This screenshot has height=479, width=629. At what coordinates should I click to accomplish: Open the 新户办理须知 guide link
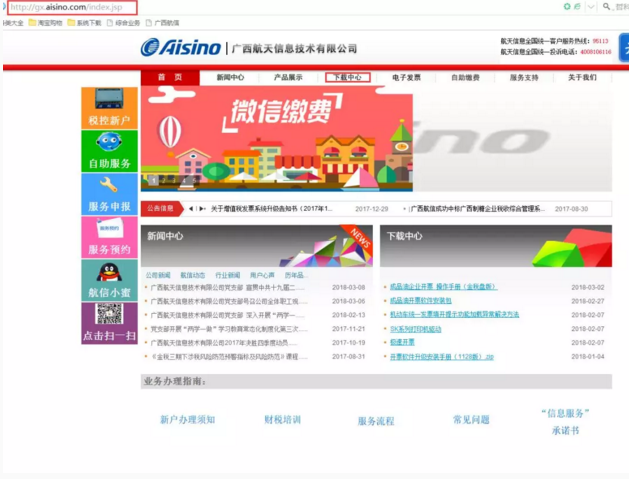coord(188,420)
